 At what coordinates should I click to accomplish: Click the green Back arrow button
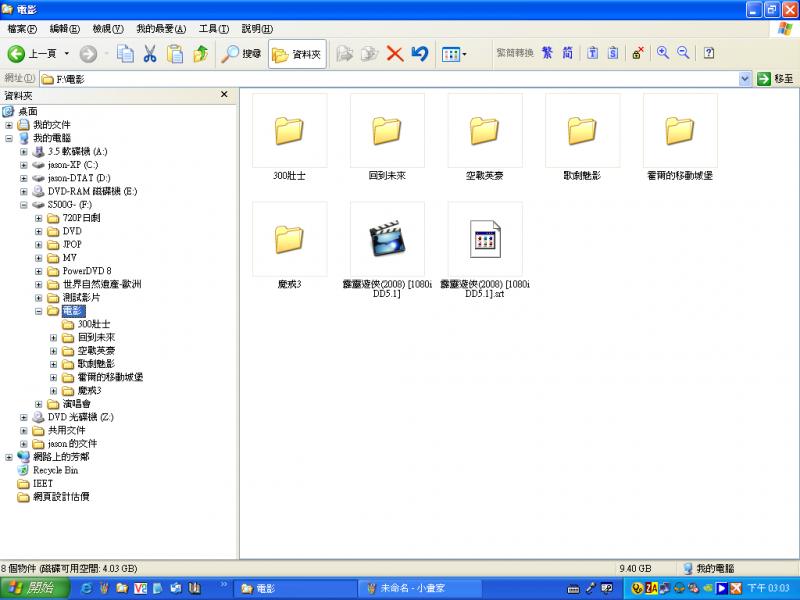coord(16,54)
